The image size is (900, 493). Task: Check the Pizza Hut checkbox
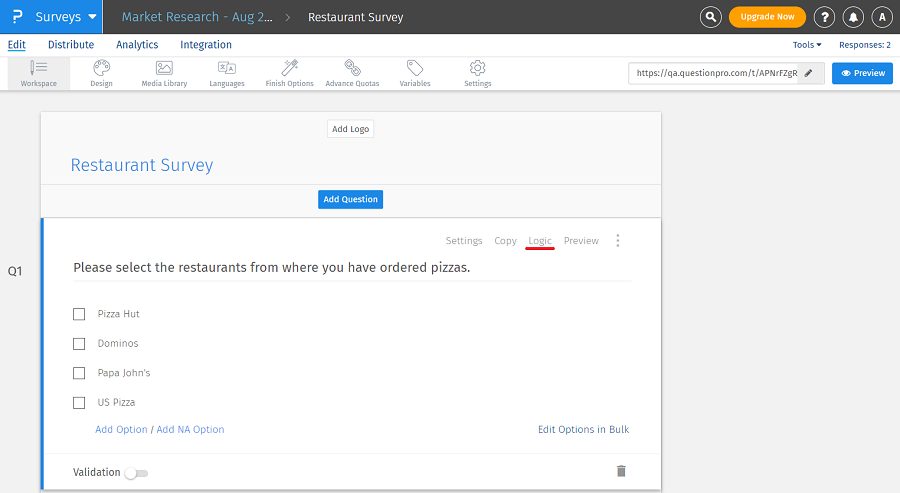pos(79,314)
